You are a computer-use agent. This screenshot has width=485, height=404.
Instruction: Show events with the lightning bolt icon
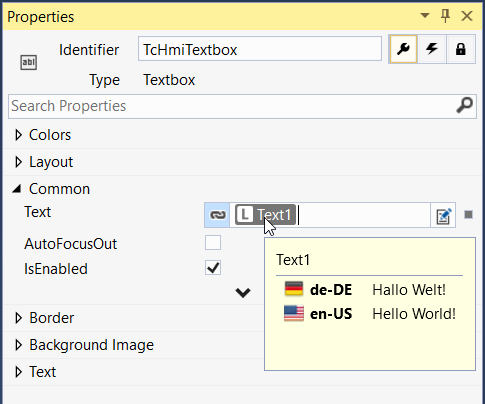432,49
